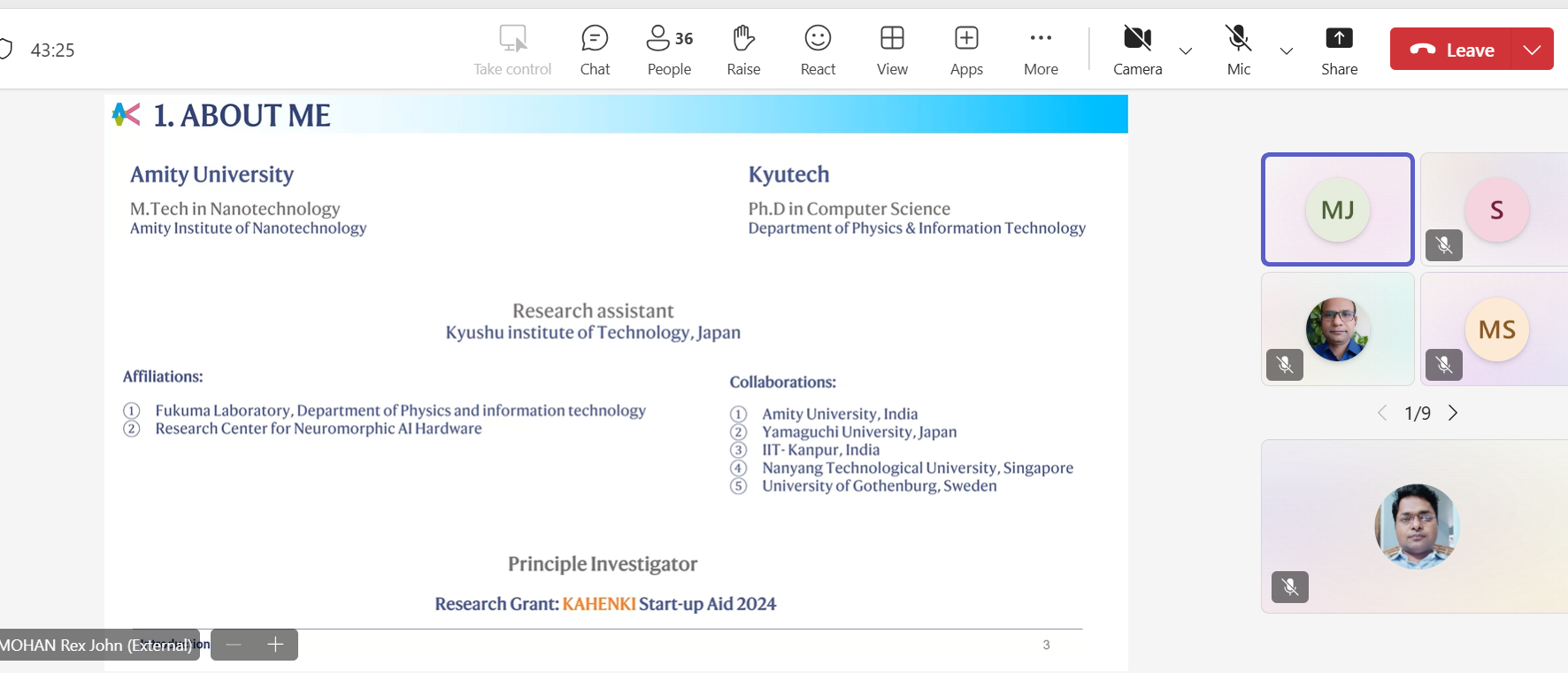The height and width of the screenshot is (673, 1568).
Task: Select the MJ participant tile
Action: point(1337,210)
